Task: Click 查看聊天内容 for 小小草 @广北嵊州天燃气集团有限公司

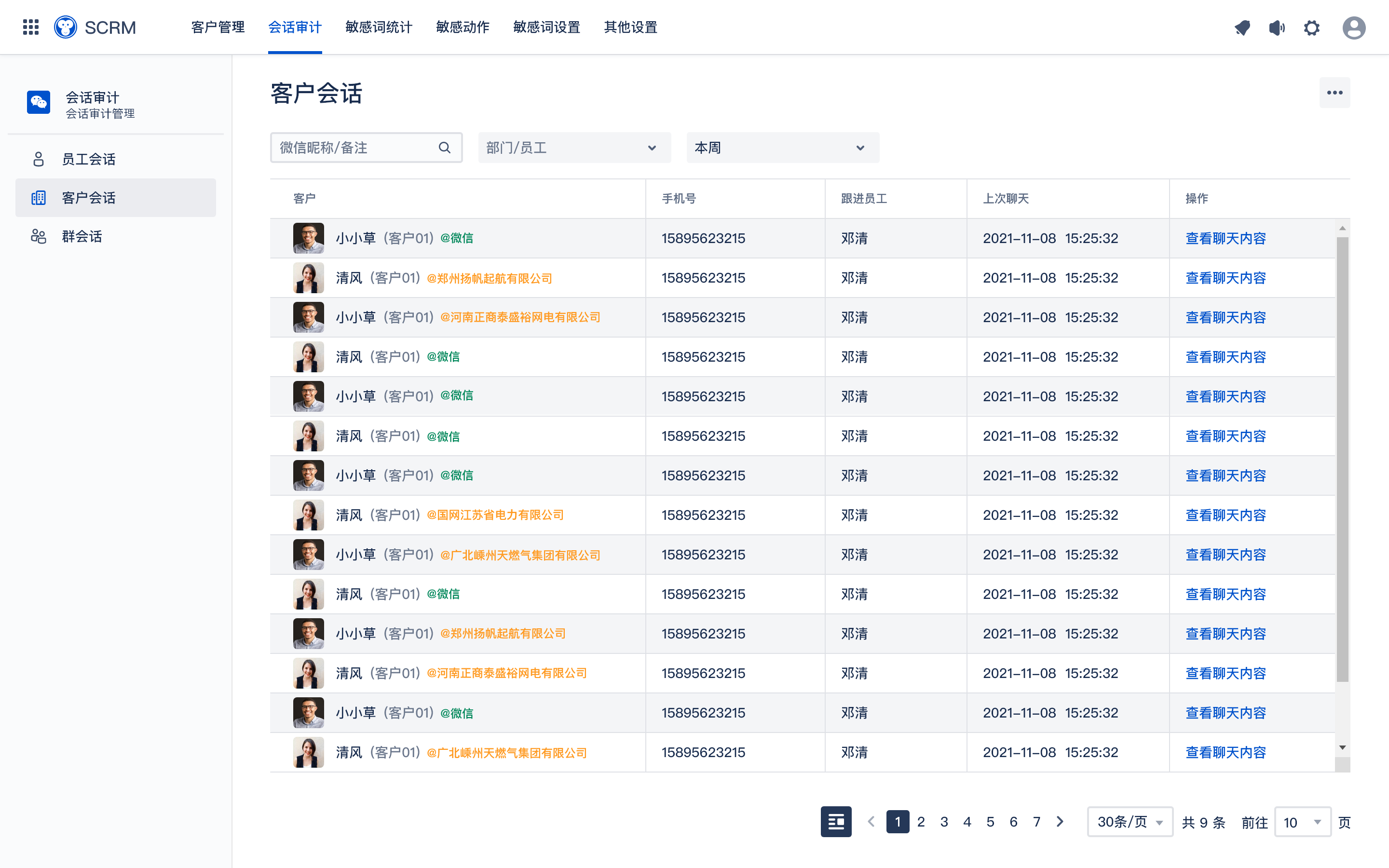Action: click(1226, 555)
